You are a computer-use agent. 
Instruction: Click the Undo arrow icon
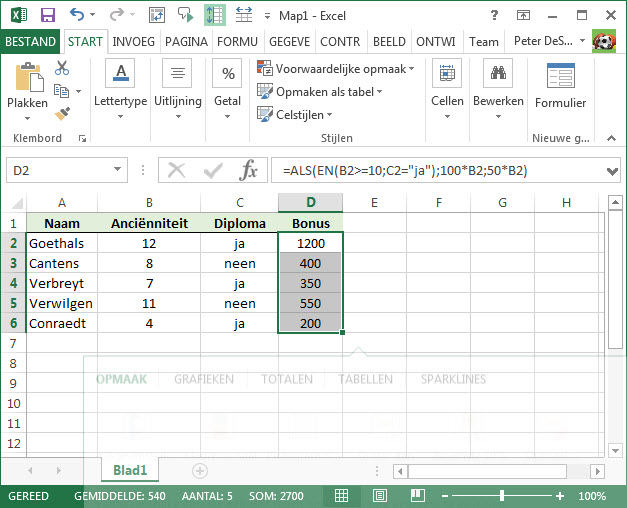point(77,15)
